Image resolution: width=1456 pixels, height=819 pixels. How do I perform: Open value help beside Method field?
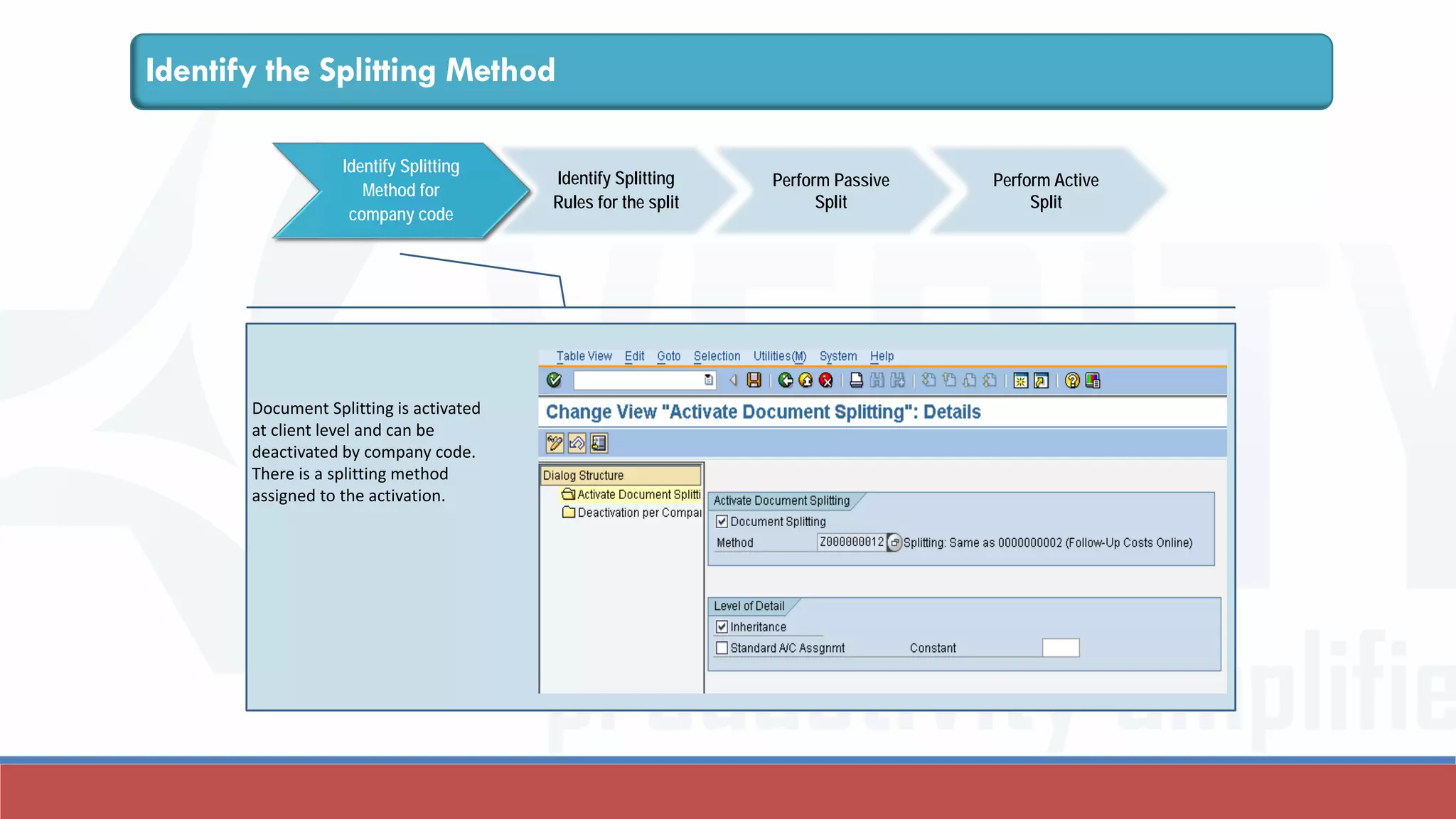(894, 542)
